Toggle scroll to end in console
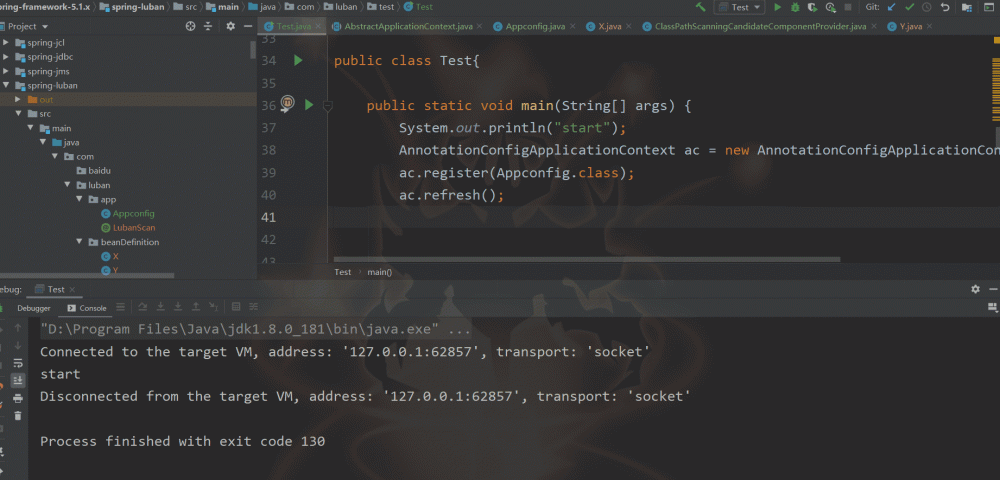Image resolution: width=1000 pixels, height=480 pixels. [18, 381]
